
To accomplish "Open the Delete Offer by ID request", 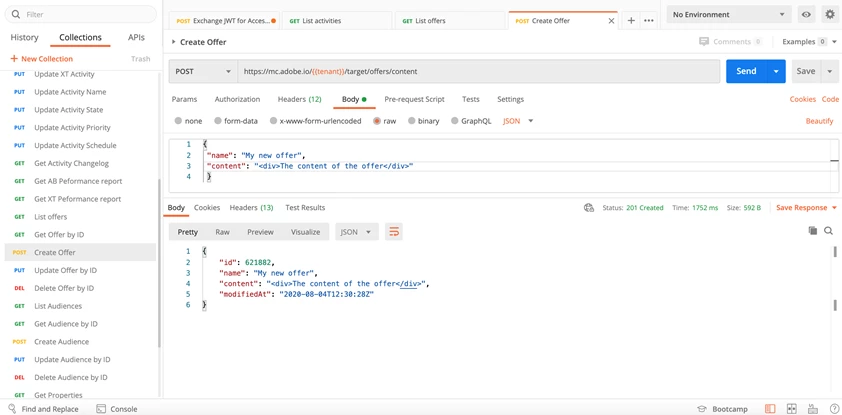I will tap(81, 288).
